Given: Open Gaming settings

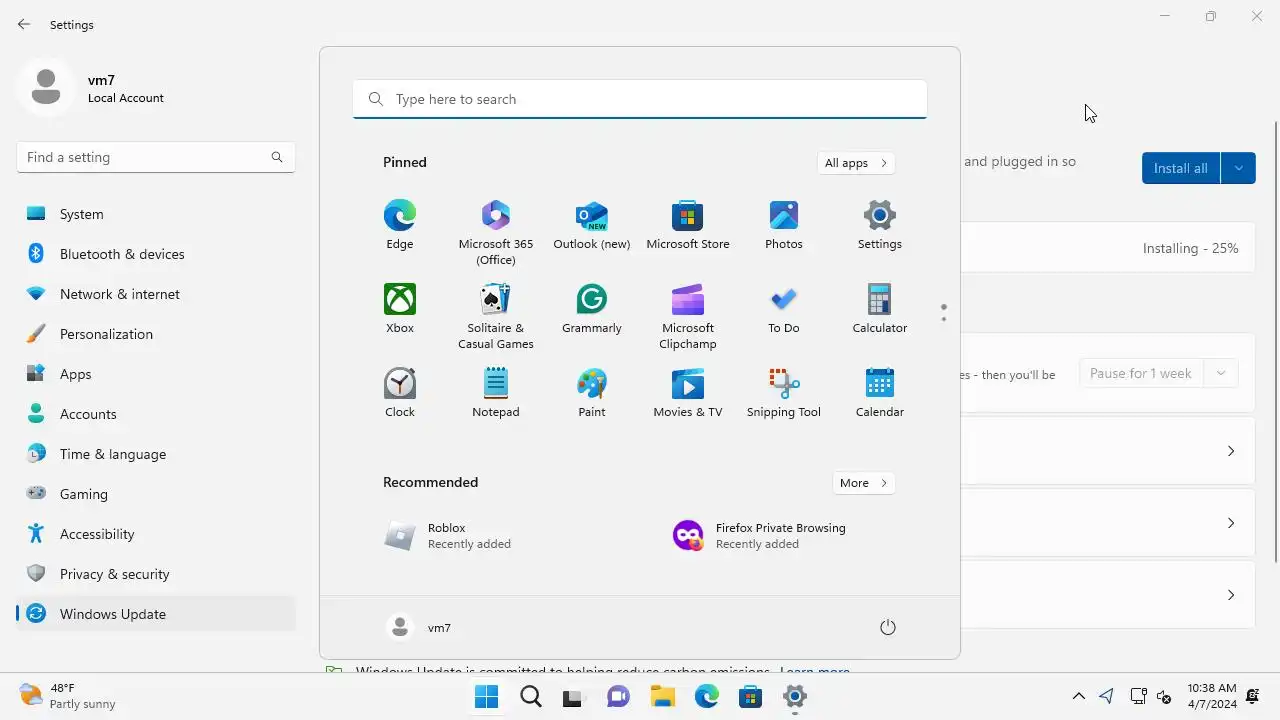Looking at the screenshot, I should point(156,494).
